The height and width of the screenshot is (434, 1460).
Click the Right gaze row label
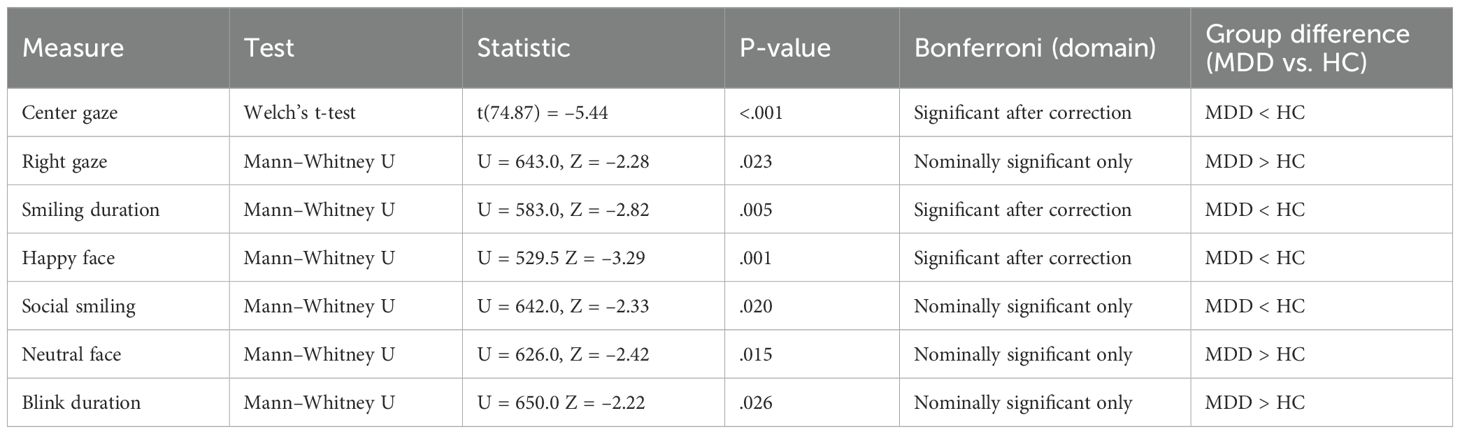pos(65,162)
